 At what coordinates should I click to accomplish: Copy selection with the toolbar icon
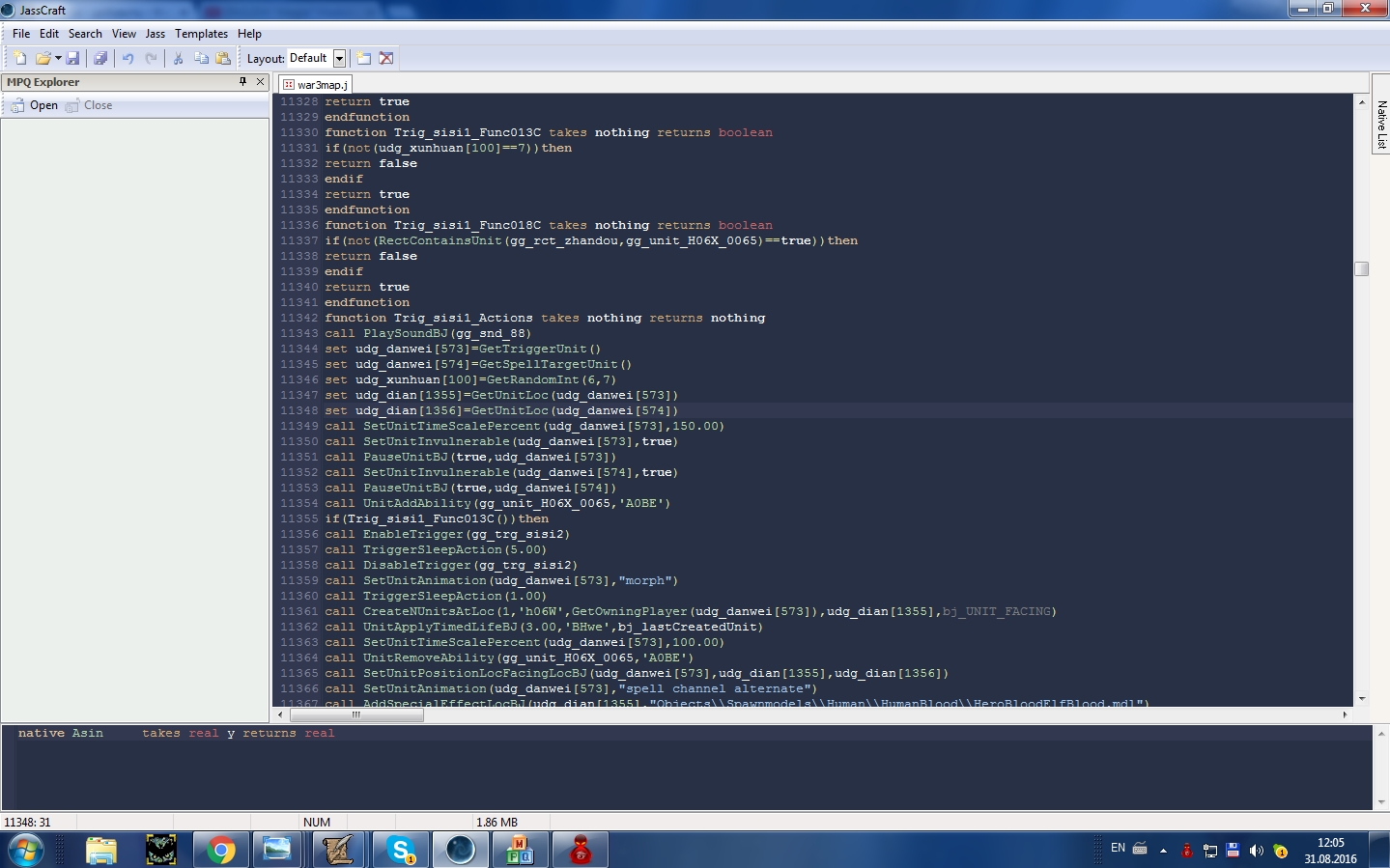[201, 58]
